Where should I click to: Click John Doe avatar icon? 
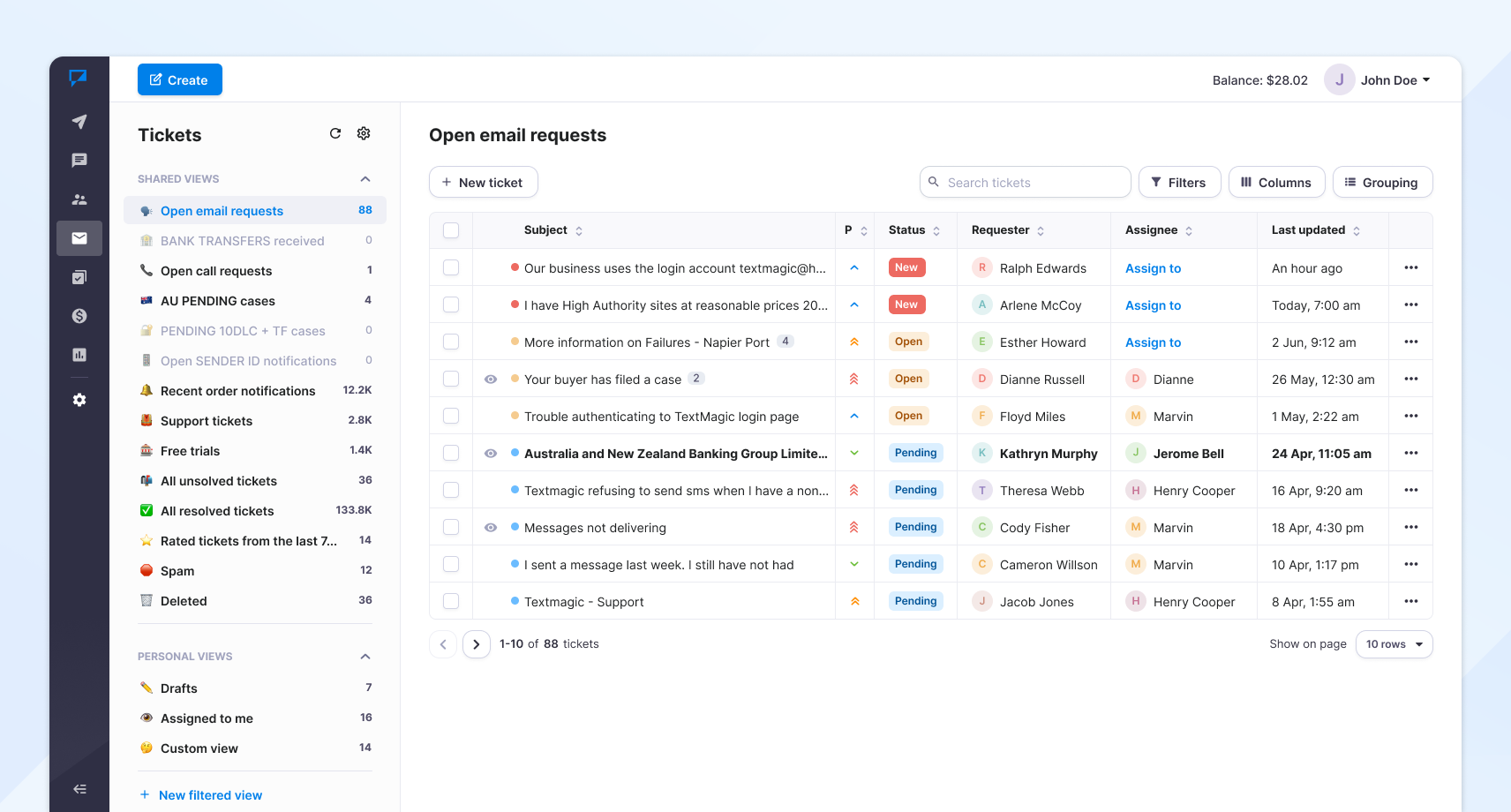(x=1339, y=79)
